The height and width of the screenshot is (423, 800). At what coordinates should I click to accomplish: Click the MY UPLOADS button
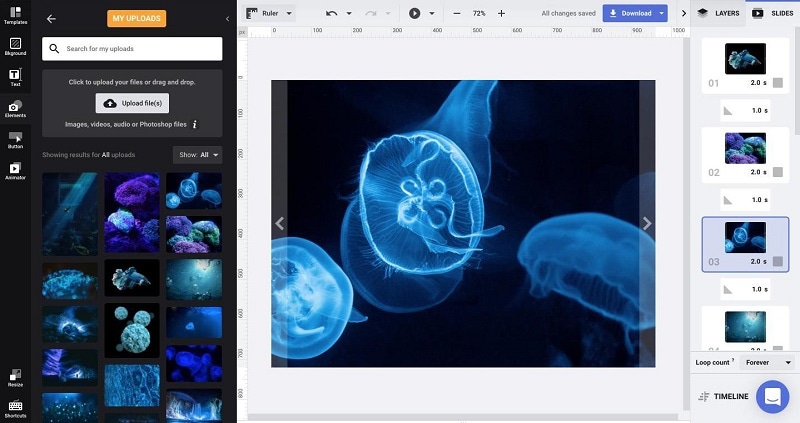pyautogui.click(x=136, y=18)
